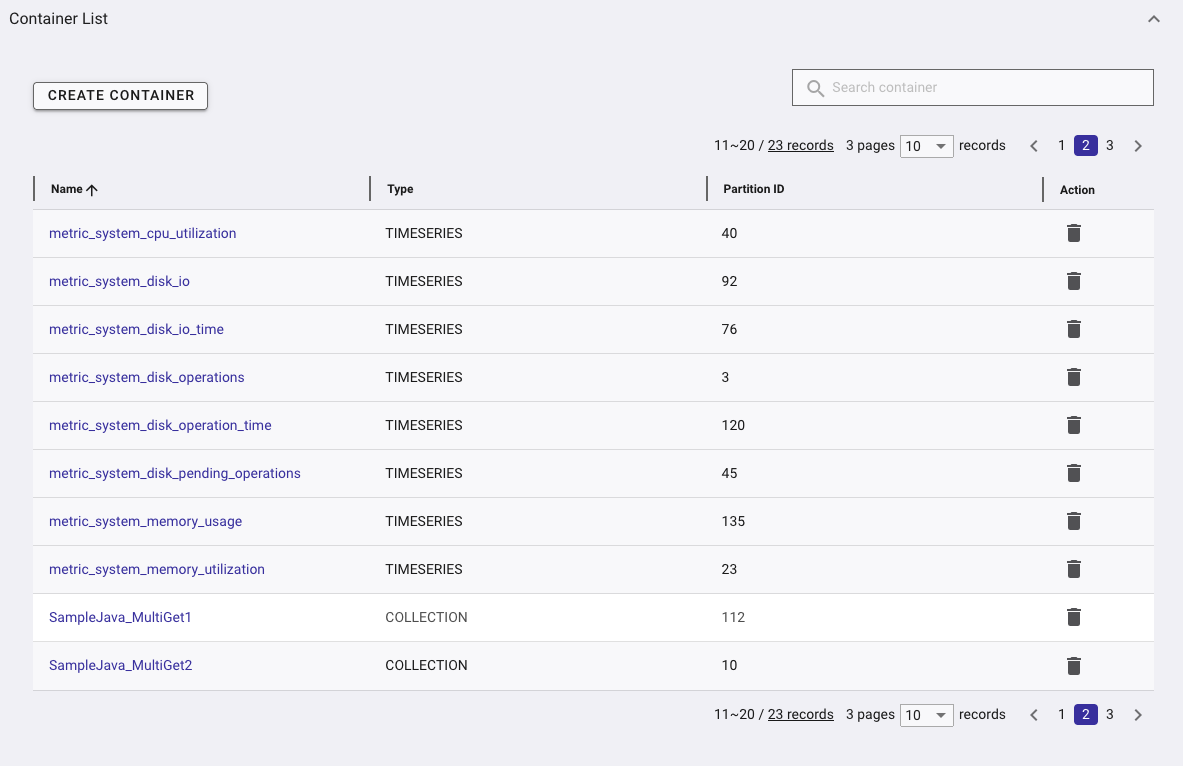Open metric_system_disk_io_time container

click(x=137, y=329)
